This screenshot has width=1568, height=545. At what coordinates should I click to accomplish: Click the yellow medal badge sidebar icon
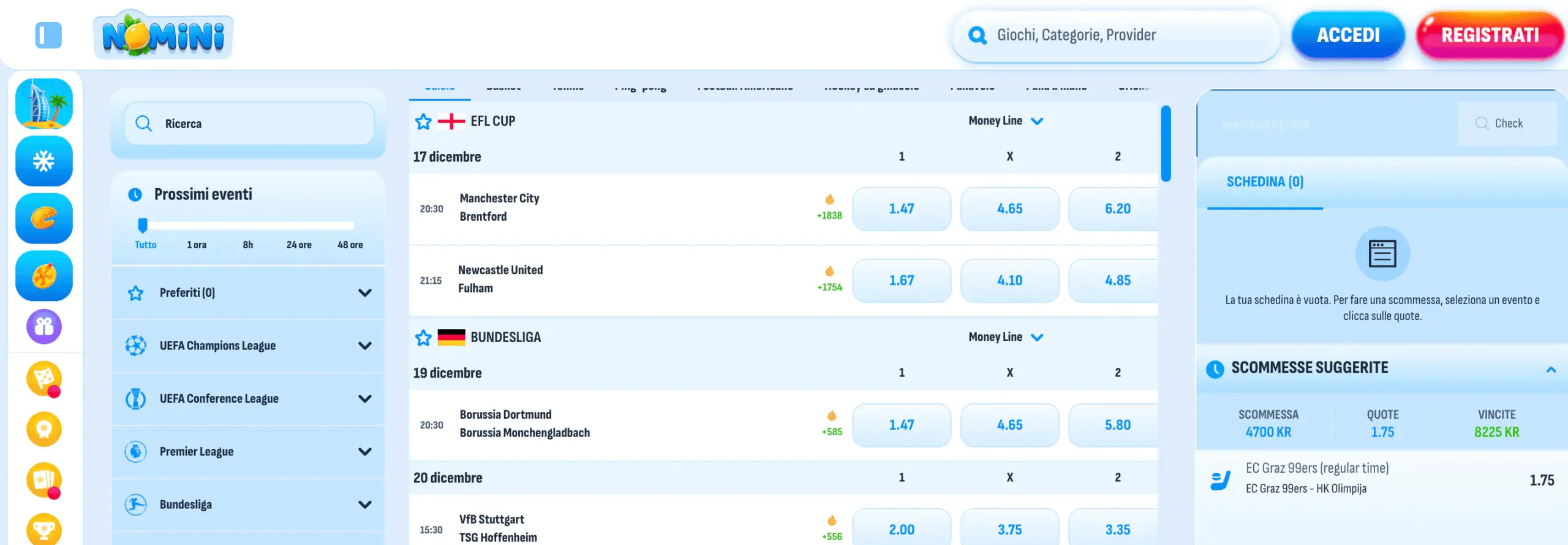[x=44, y=429]
